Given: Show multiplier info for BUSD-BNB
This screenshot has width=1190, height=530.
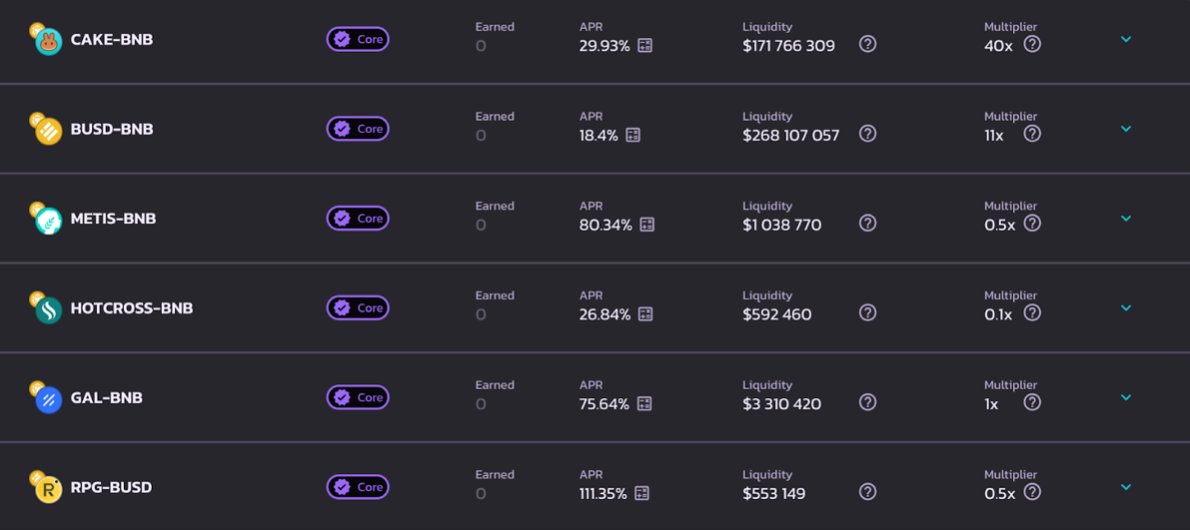Looking at the screenshot, I should click(x=1032, y=133).
